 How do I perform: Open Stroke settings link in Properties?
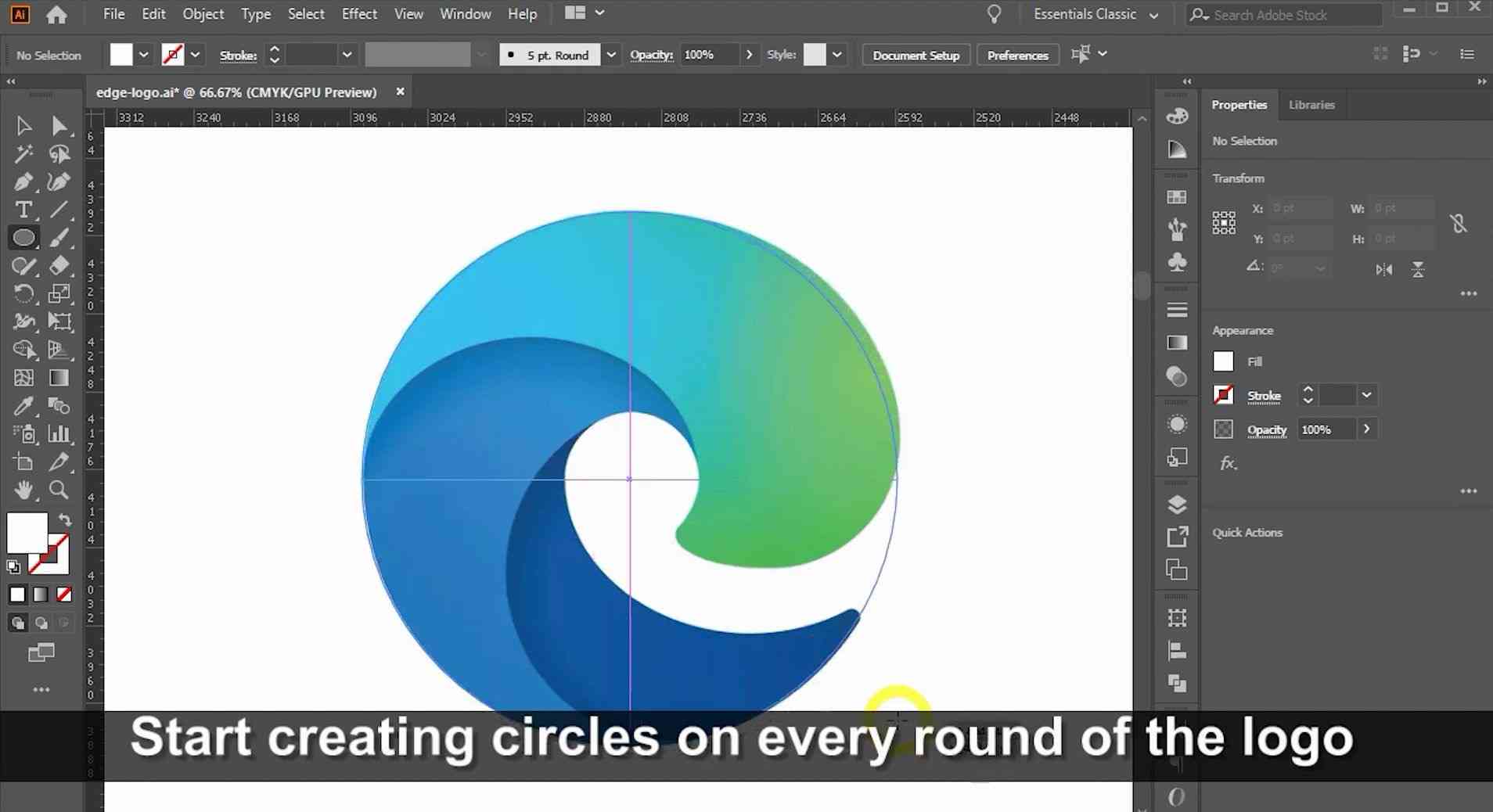tap(1264, 396)
